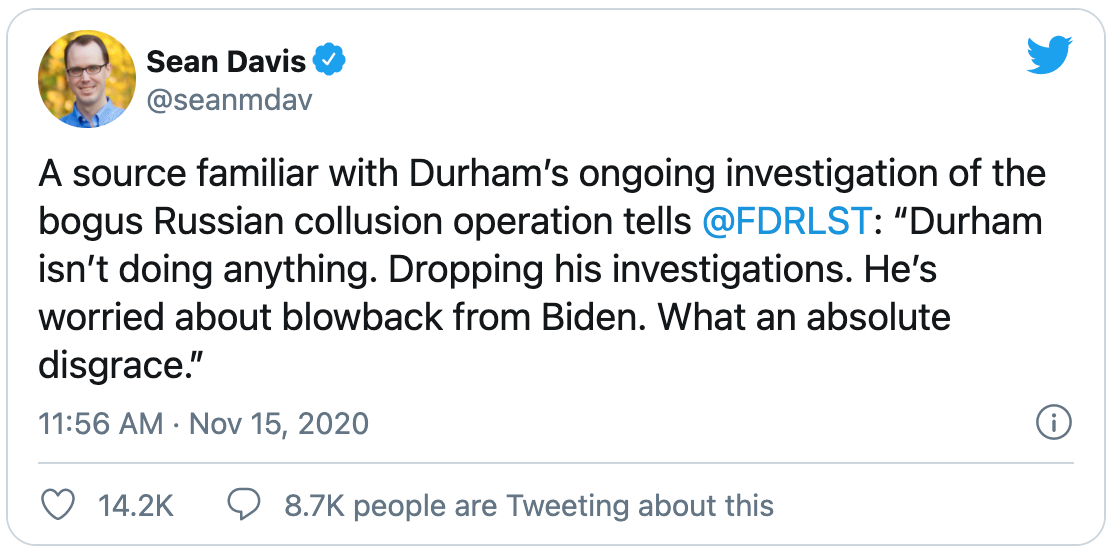Click the reply speech bubble icon
The width and height of the screenshot is (1116, 552).
click(x=243, y=505)
